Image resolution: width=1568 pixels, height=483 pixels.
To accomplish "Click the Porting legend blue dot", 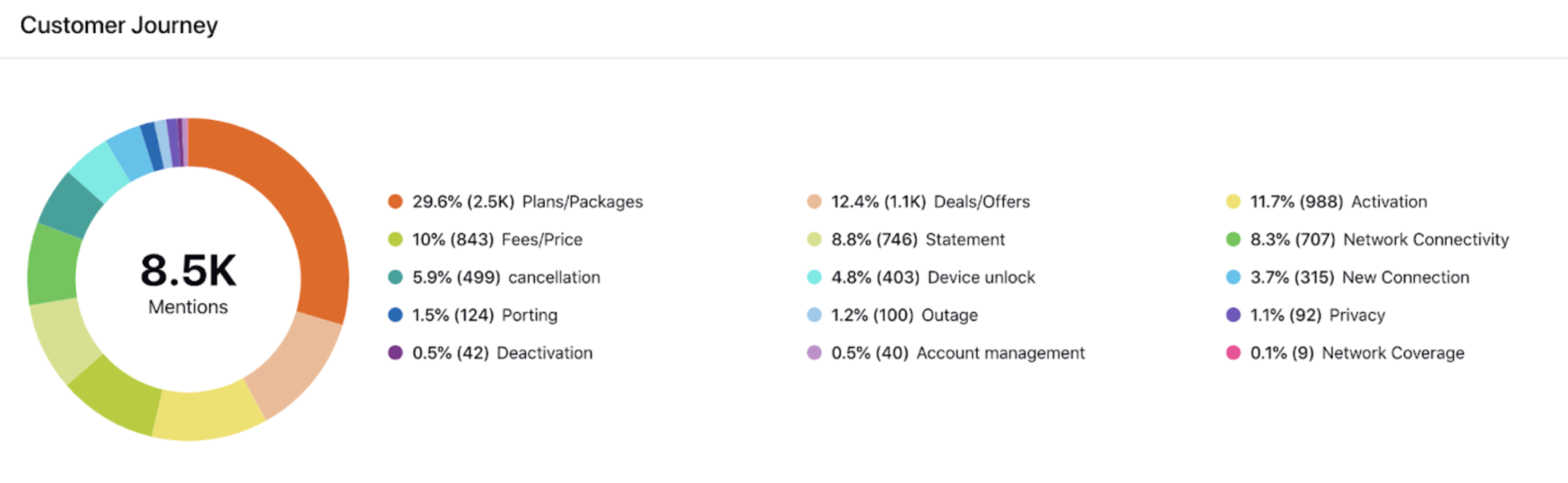I will (395, 315).
